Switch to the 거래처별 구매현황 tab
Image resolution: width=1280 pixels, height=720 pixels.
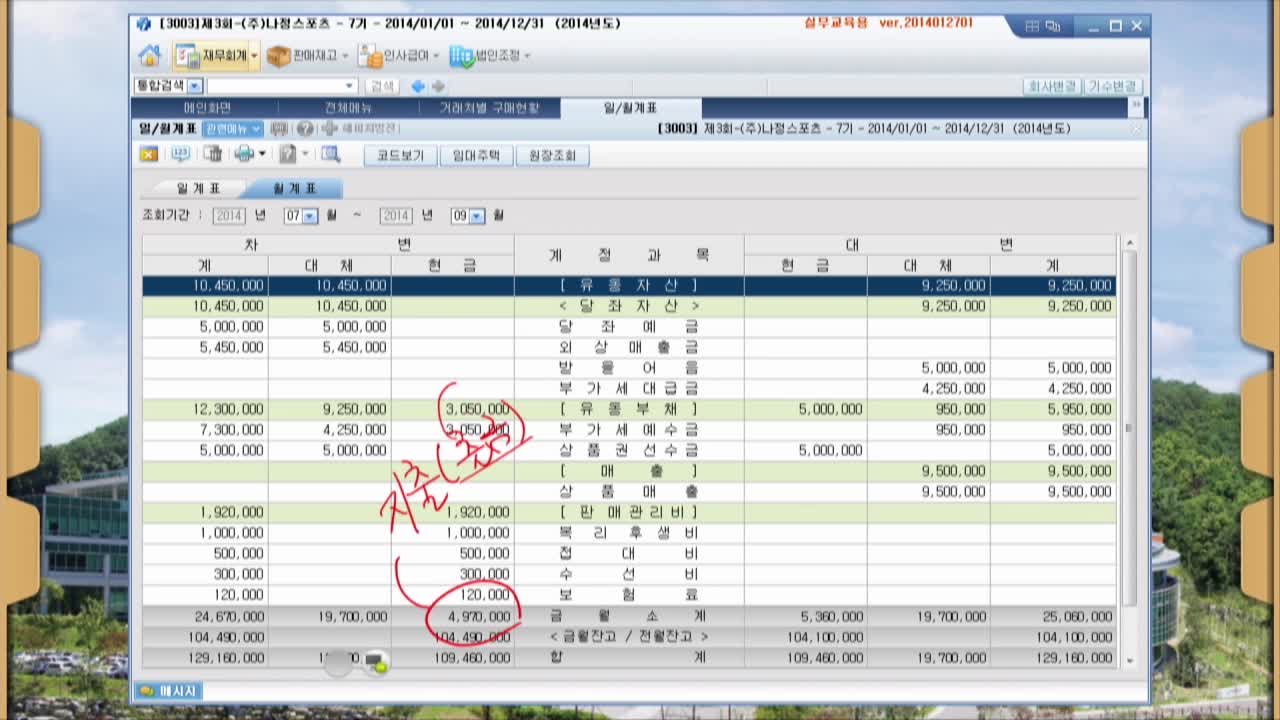tap(490, 108)
